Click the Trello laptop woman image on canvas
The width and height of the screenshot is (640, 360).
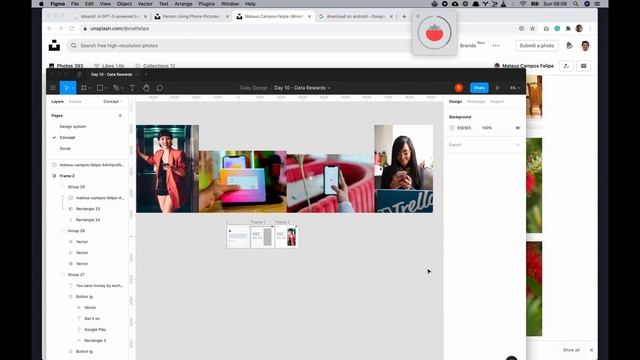pos(404,169)
